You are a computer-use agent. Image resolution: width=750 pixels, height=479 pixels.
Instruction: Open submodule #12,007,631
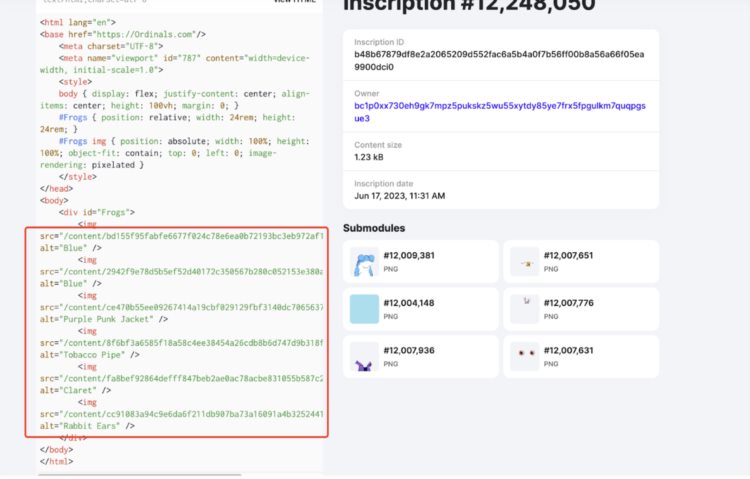[568, 351]
